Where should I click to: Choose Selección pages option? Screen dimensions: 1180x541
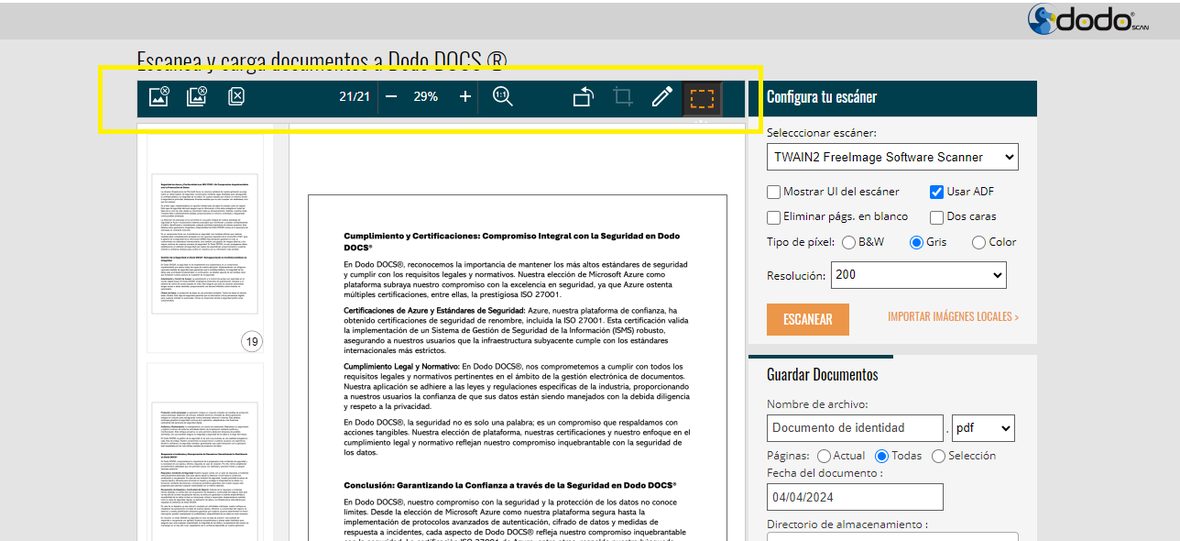938,456
